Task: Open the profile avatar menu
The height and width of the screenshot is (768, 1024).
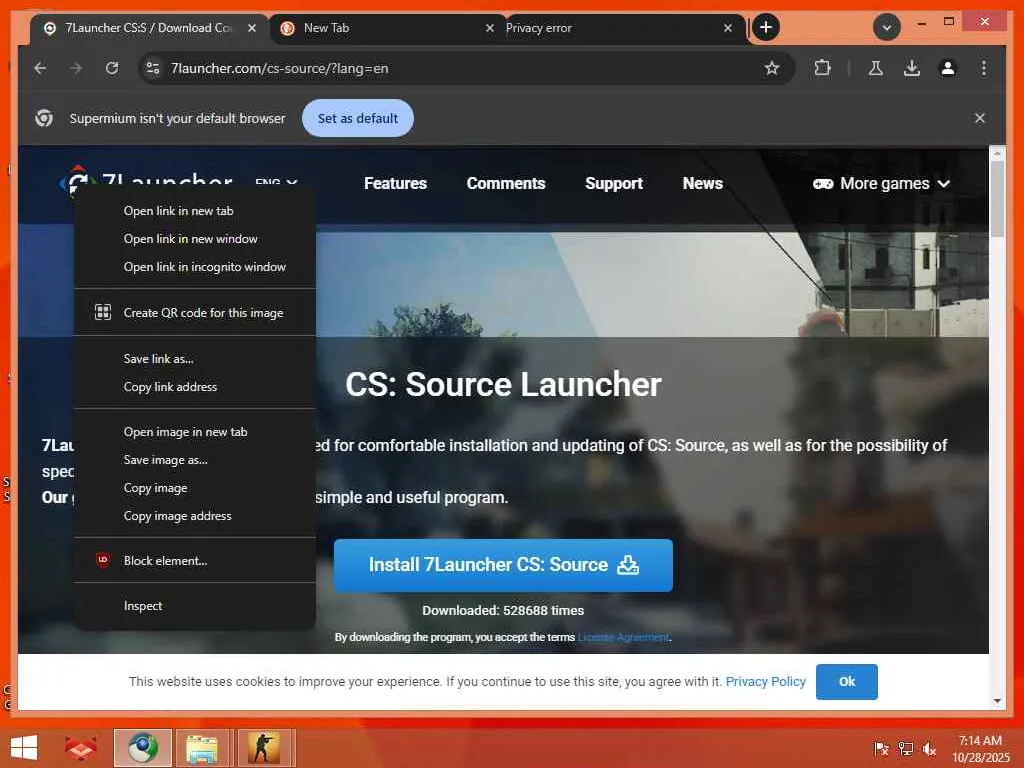Action: 948,68
